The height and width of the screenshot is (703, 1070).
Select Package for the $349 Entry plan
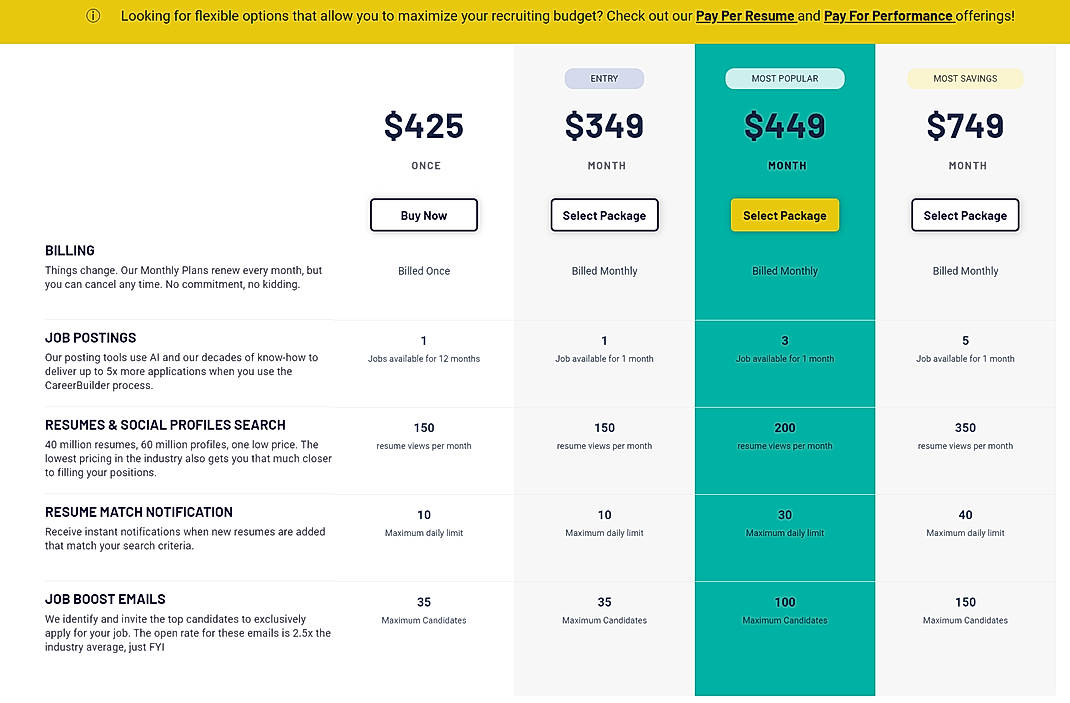click(x=604, y=214)
